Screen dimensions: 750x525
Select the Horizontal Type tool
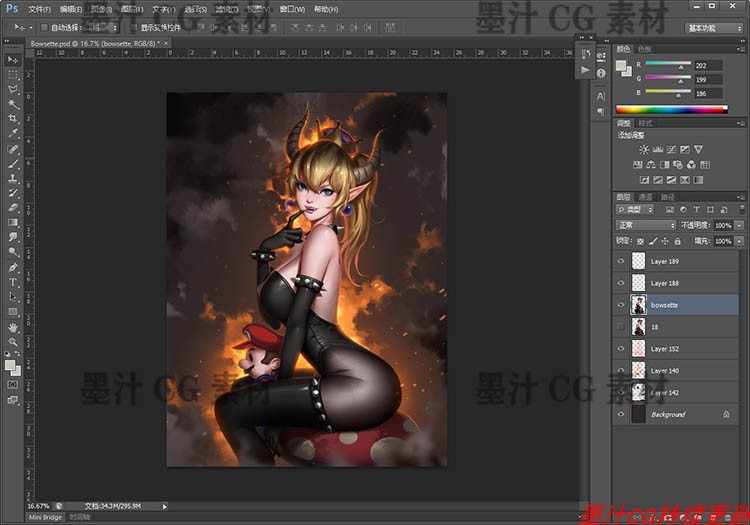click(12, 282)
